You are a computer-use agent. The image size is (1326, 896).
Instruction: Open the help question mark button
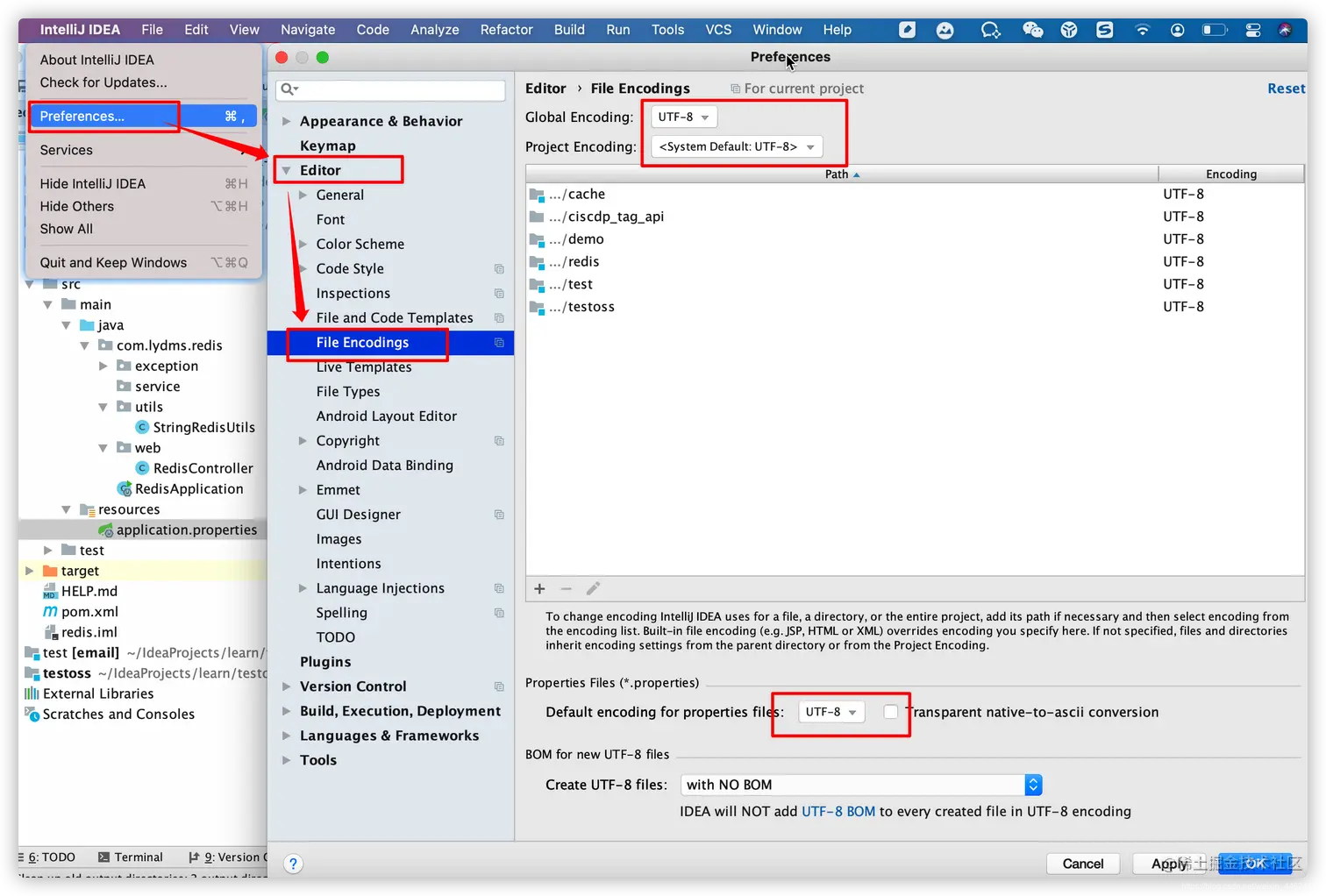click(x=294, y=864)
